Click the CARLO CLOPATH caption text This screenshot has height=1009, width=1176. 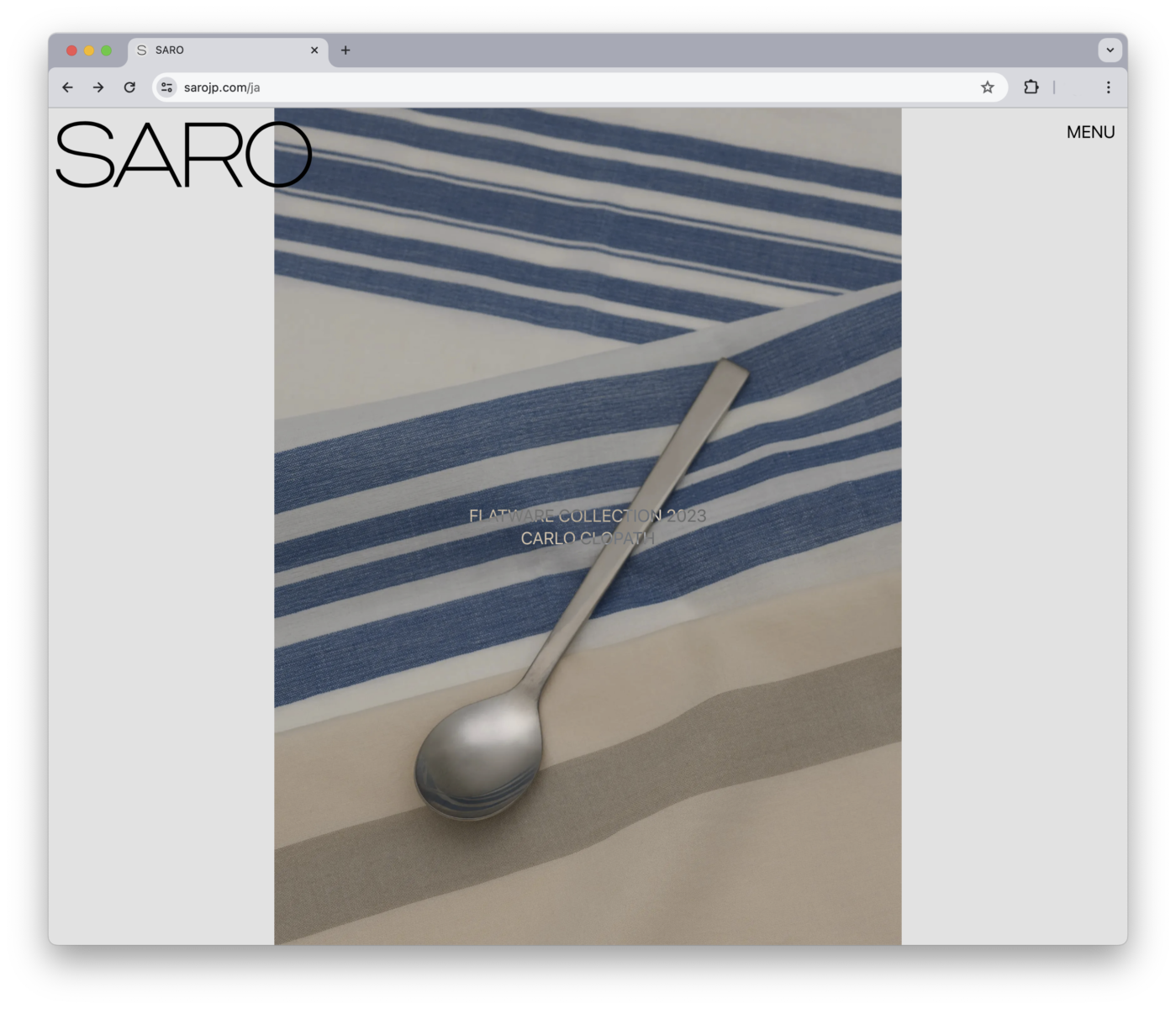pos(587,538)
